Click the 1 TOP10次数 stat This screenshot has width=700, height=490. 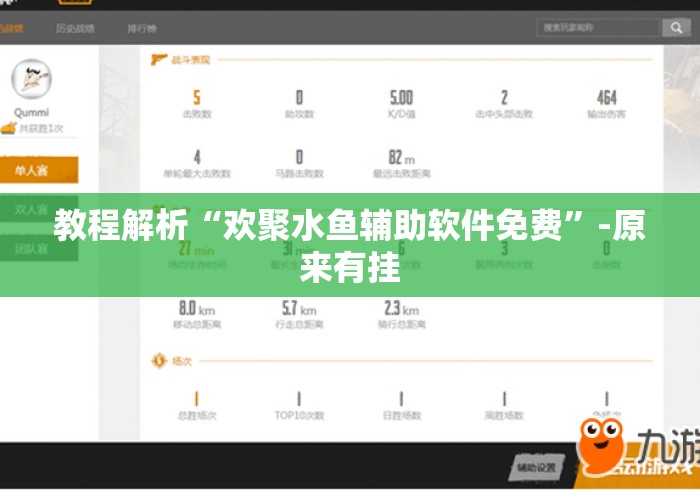[299, 406]
